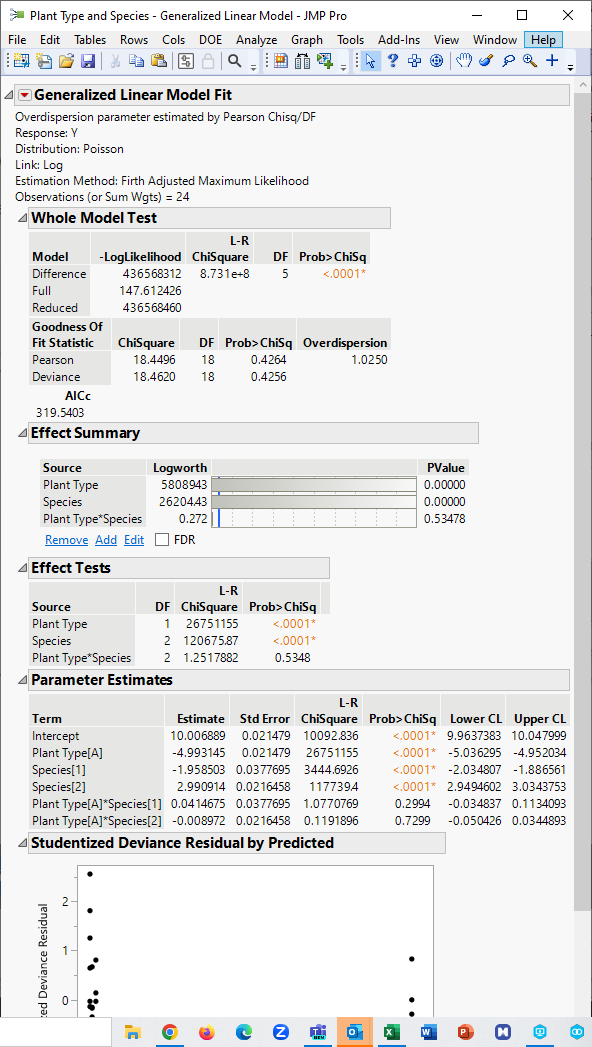Save the current report
The height and width of the screenshot is (1047, 592).
tap(86, 61)
